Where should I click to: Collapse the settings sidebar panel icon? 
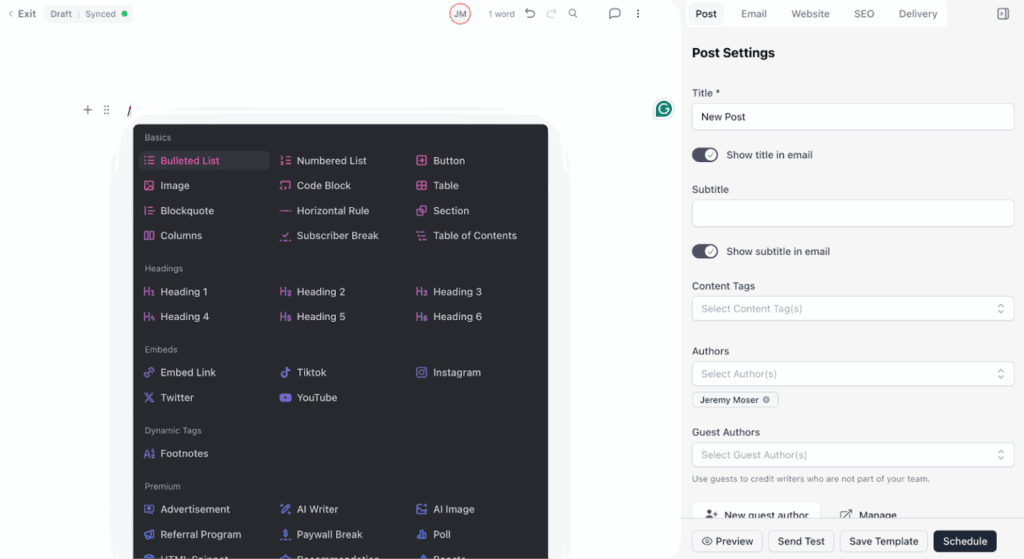pyautogui.click(x=1003, y=14)
